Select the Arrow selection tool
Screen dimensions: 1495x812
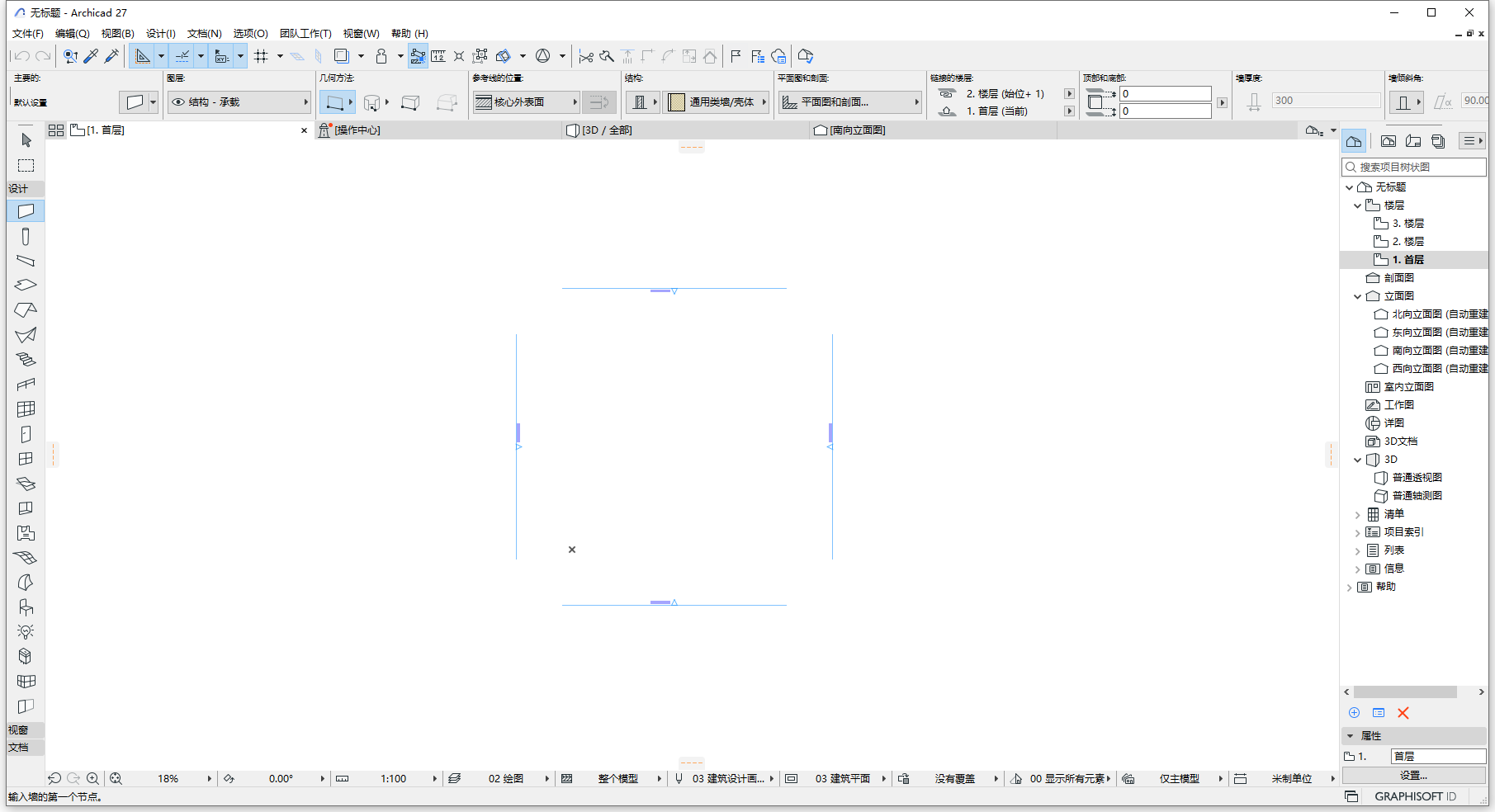click(26, 141)
